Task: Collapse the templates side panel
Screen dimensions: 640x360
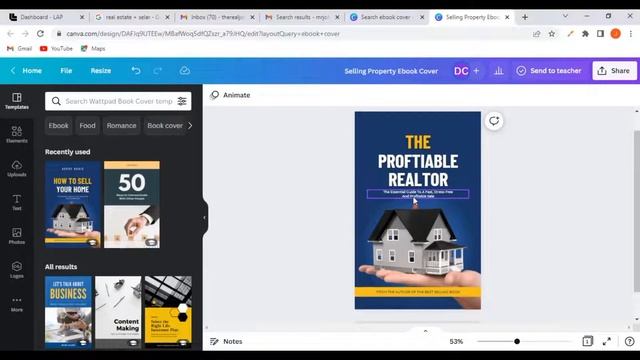Action: coord(204,218)
